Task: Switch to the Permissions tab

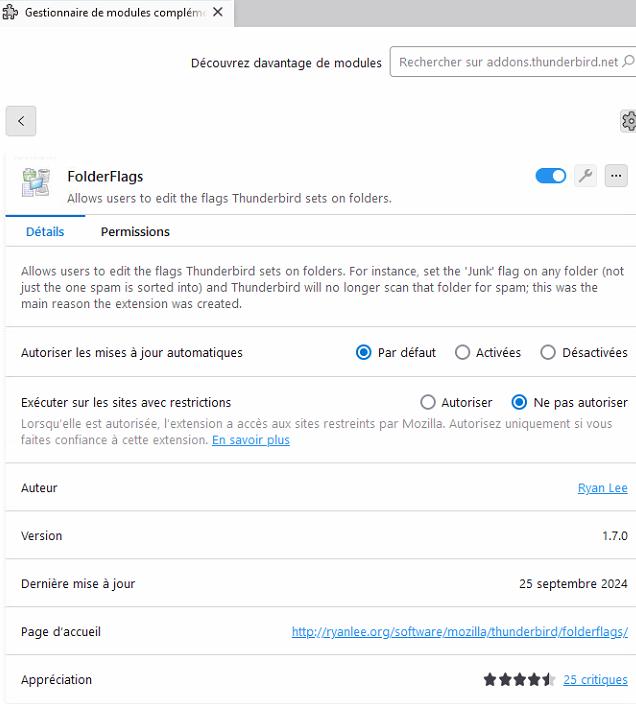Action: [135, 232]
